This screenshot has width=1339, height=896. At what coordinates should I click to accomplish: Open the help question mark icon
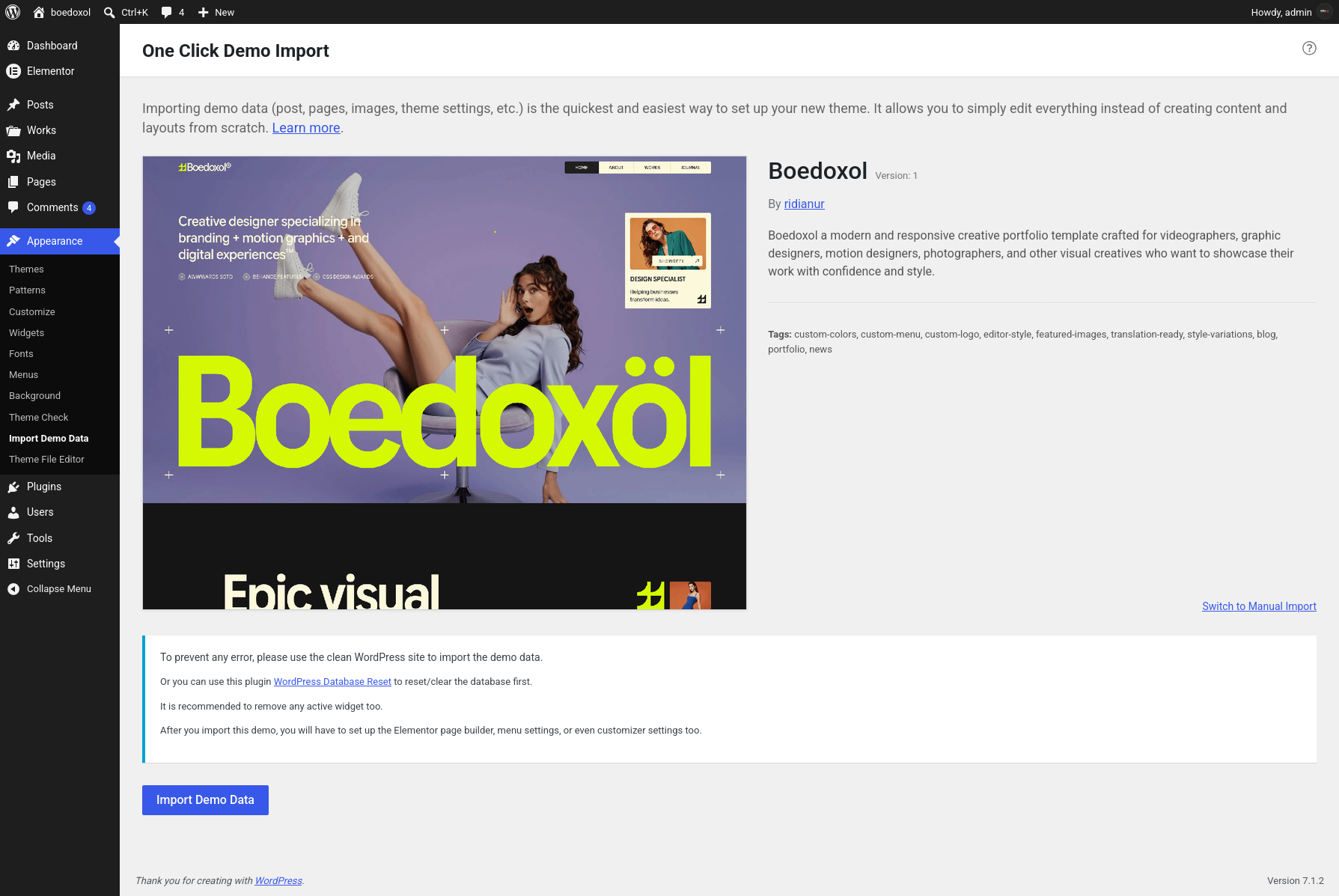[x=1309, y=48]
